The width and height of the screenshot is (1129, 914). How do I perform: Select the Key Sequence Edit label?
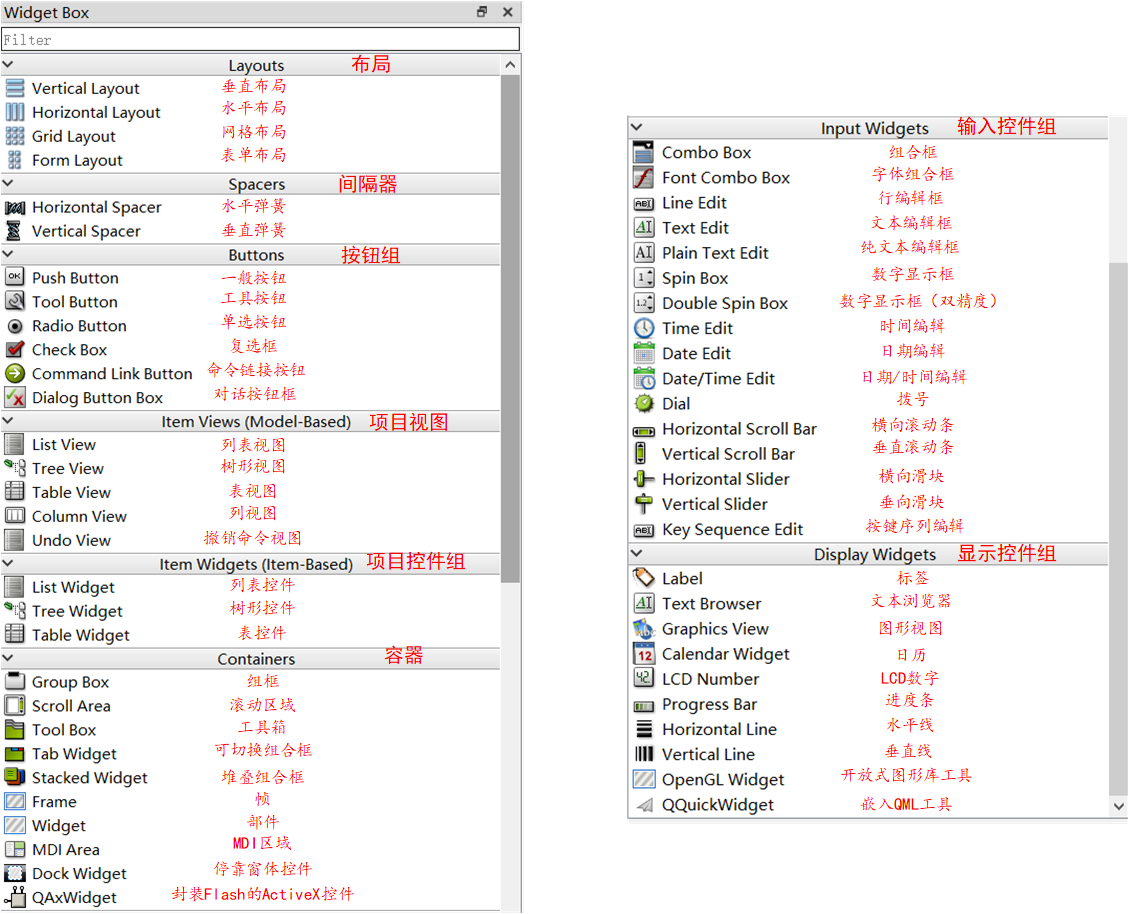(x=732, y=530)
